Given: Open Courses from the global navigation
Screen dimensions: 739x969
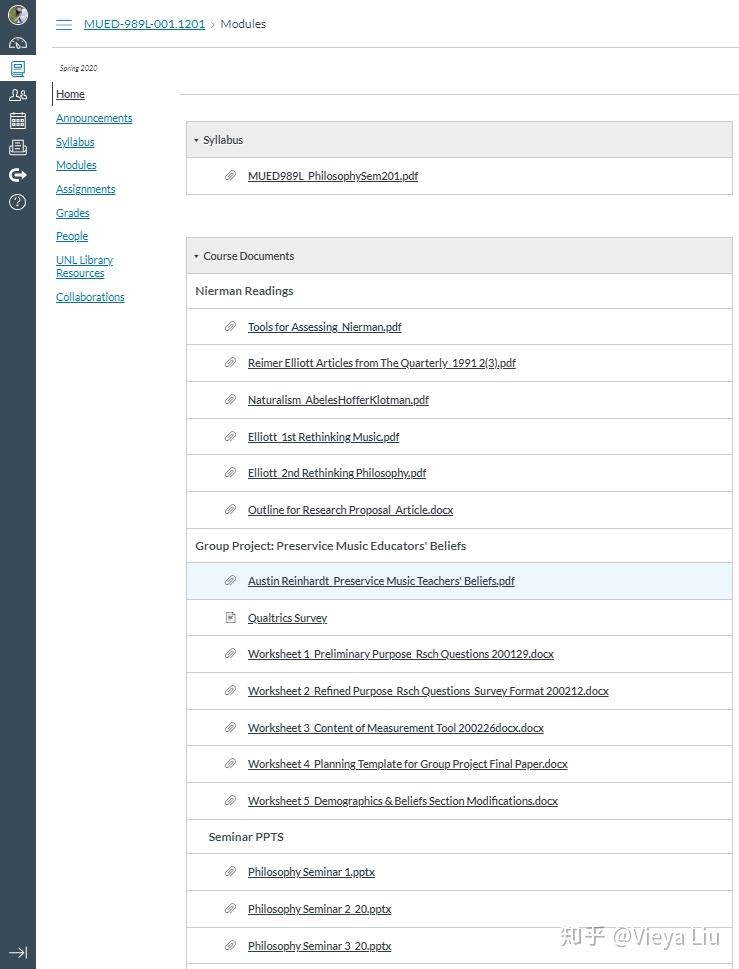Looking at the screenshot, I should pos(17,69).
